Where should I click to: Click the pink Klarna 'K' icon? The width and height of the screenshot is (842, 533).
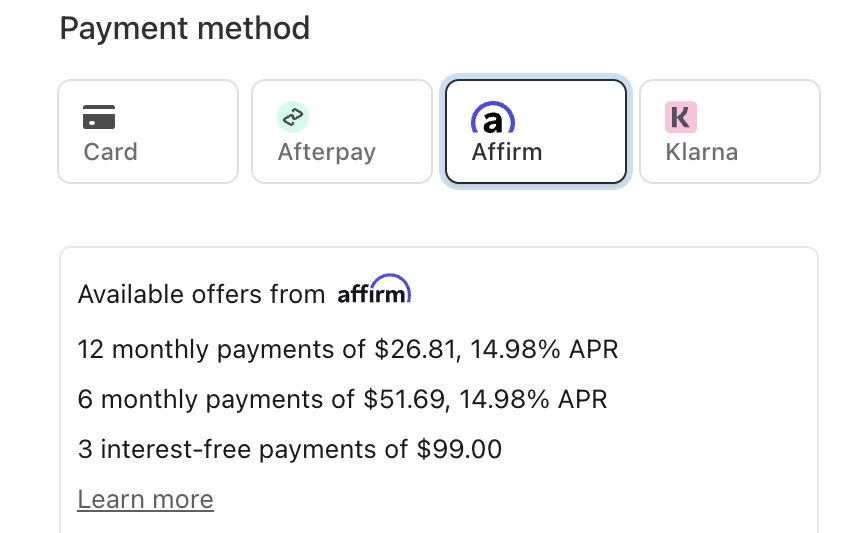(x=680, y=117)
